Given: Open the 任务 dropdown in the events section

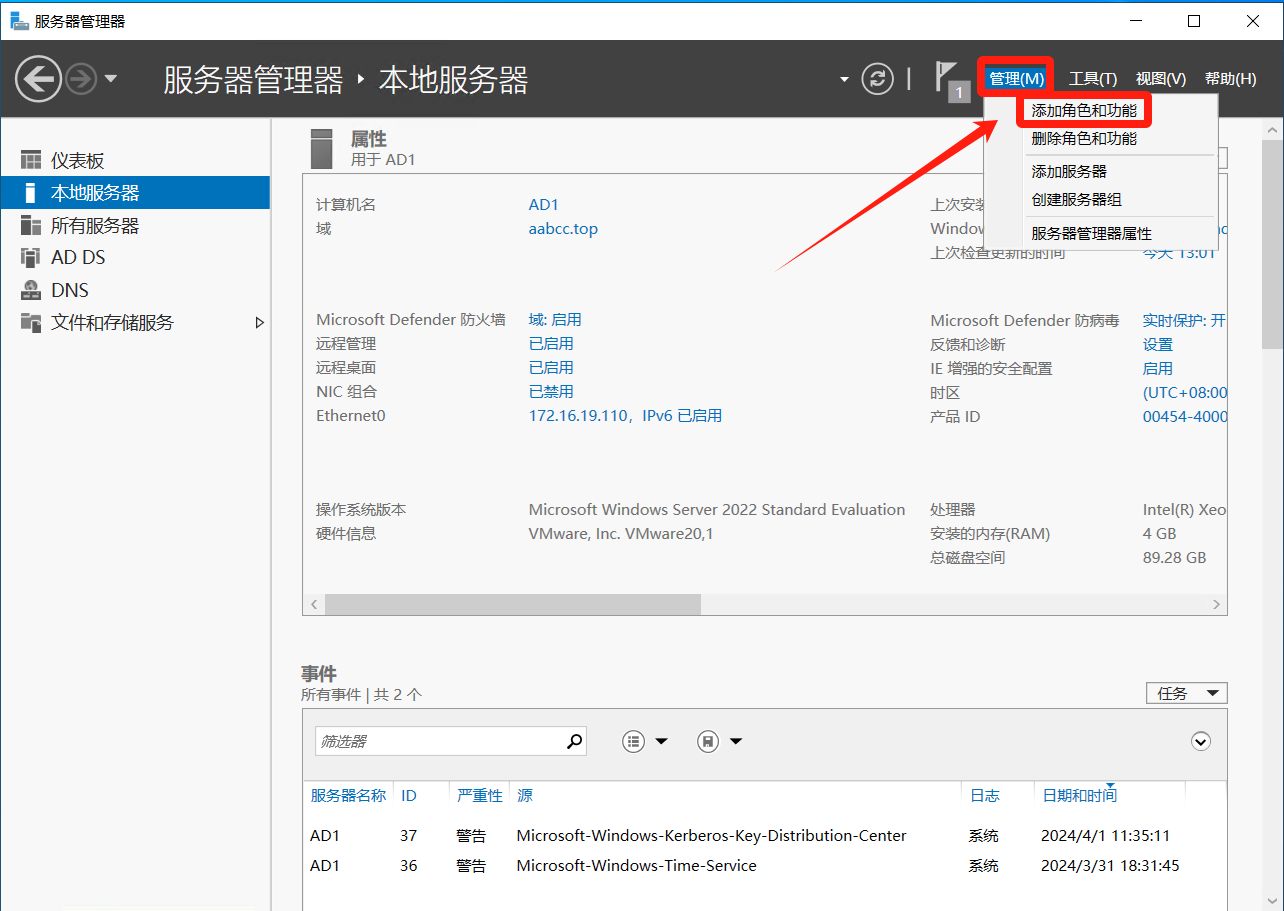Looking at the screenshot, I should (x=1186, y=693).
